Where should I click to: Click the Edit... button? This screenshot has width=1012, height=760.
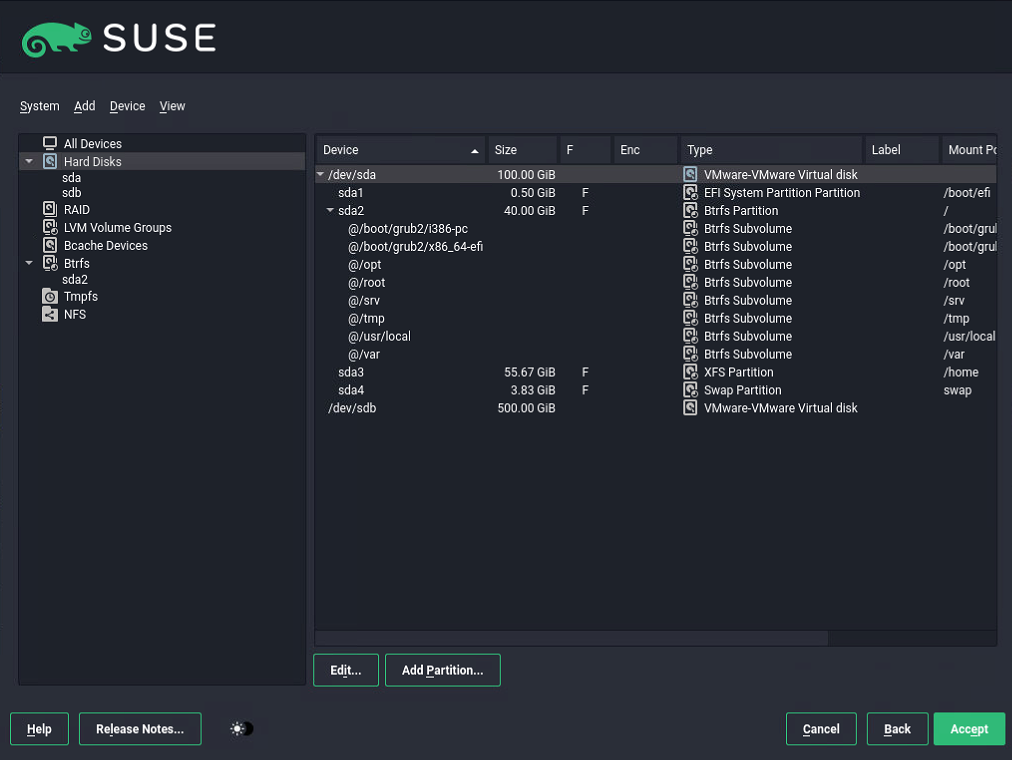tap(346, 670)
